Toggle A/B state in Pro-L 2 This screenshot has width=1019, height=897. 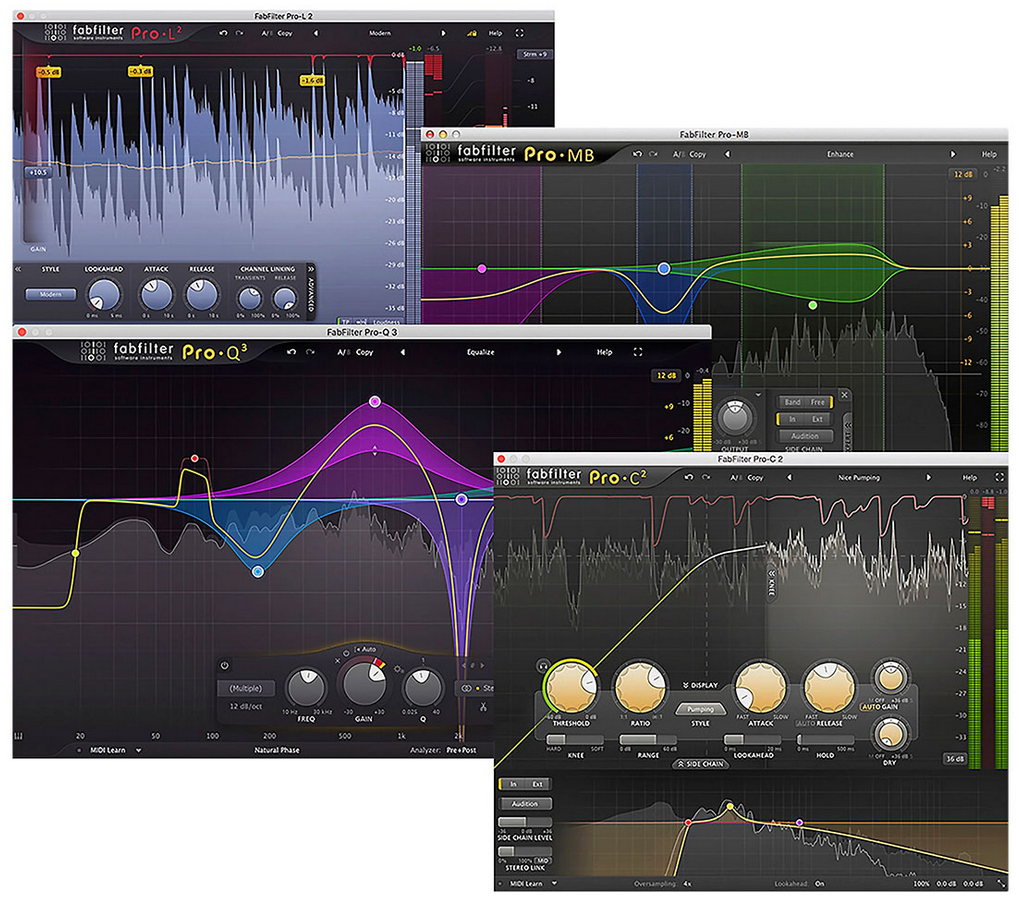266,33
